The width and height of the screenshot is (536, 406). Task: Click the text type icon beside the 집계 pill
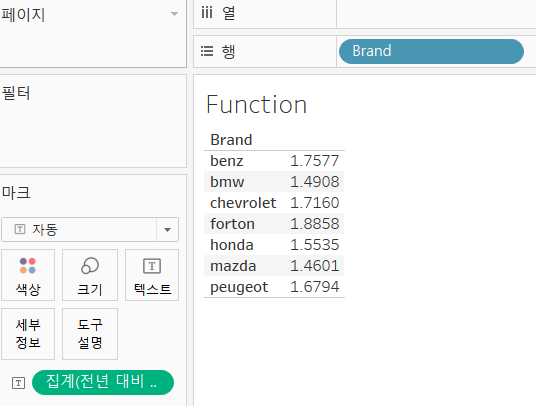[18, 383]
